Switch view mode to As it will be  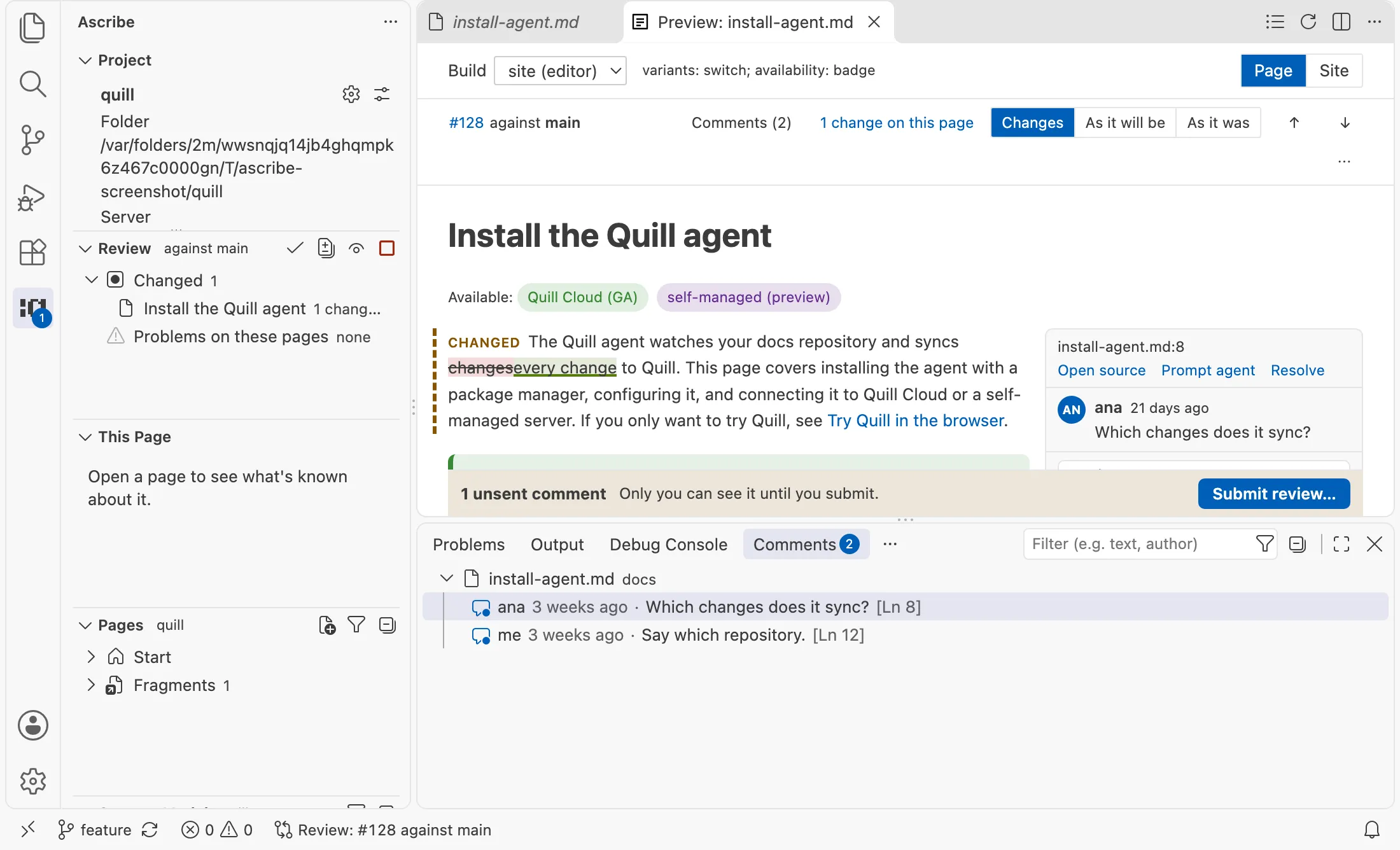pos(1125,123)
